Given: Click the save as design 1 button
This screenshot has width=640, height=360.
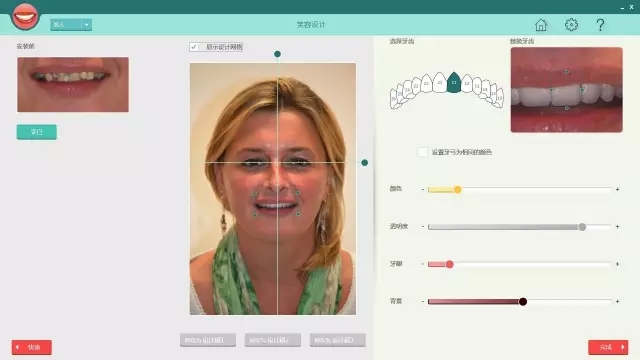Looking at the screenshot, I should click(x=208, y=340).
